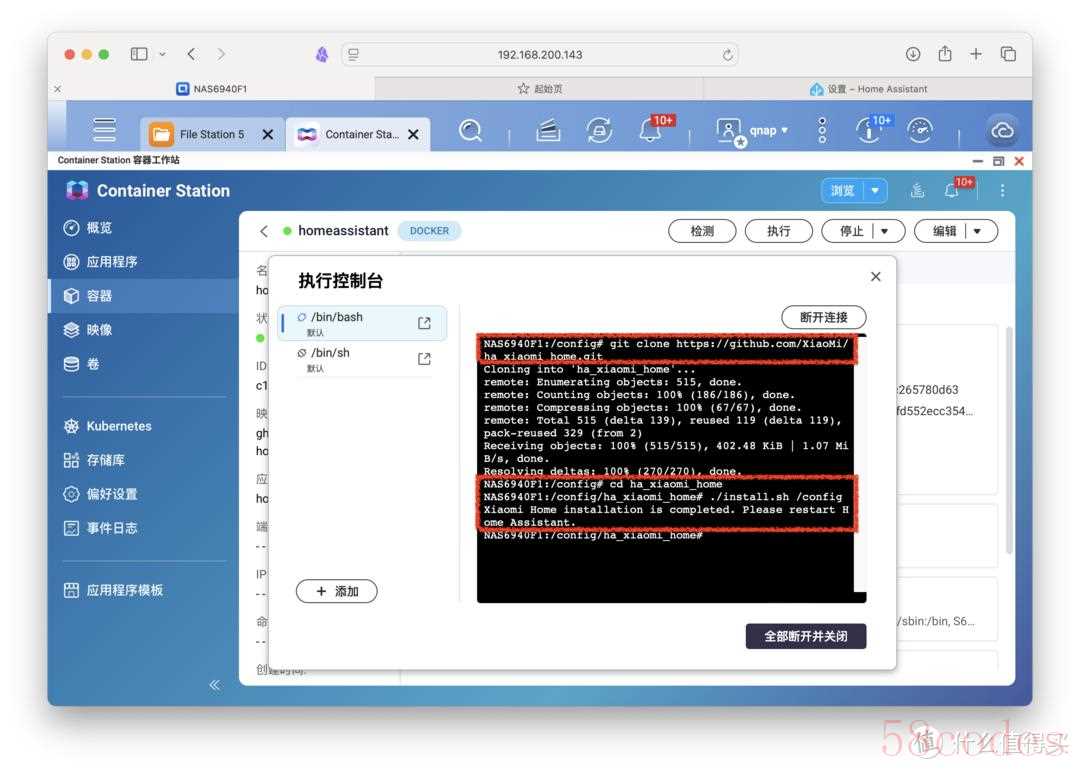Open the QTS event notifications bell
1080x769 pixels.
[652, 129]
